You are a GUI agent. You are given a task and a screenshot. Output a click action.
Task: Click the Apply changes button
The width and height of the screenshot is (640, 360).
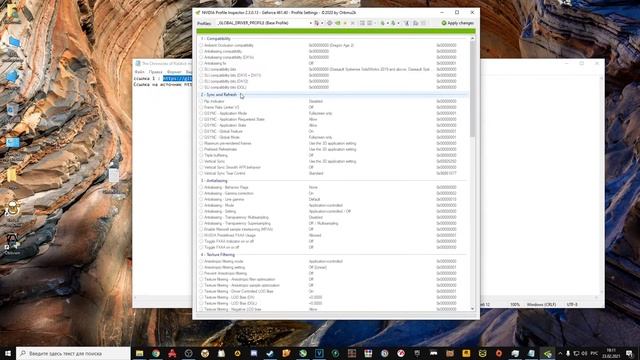[458, 23]
